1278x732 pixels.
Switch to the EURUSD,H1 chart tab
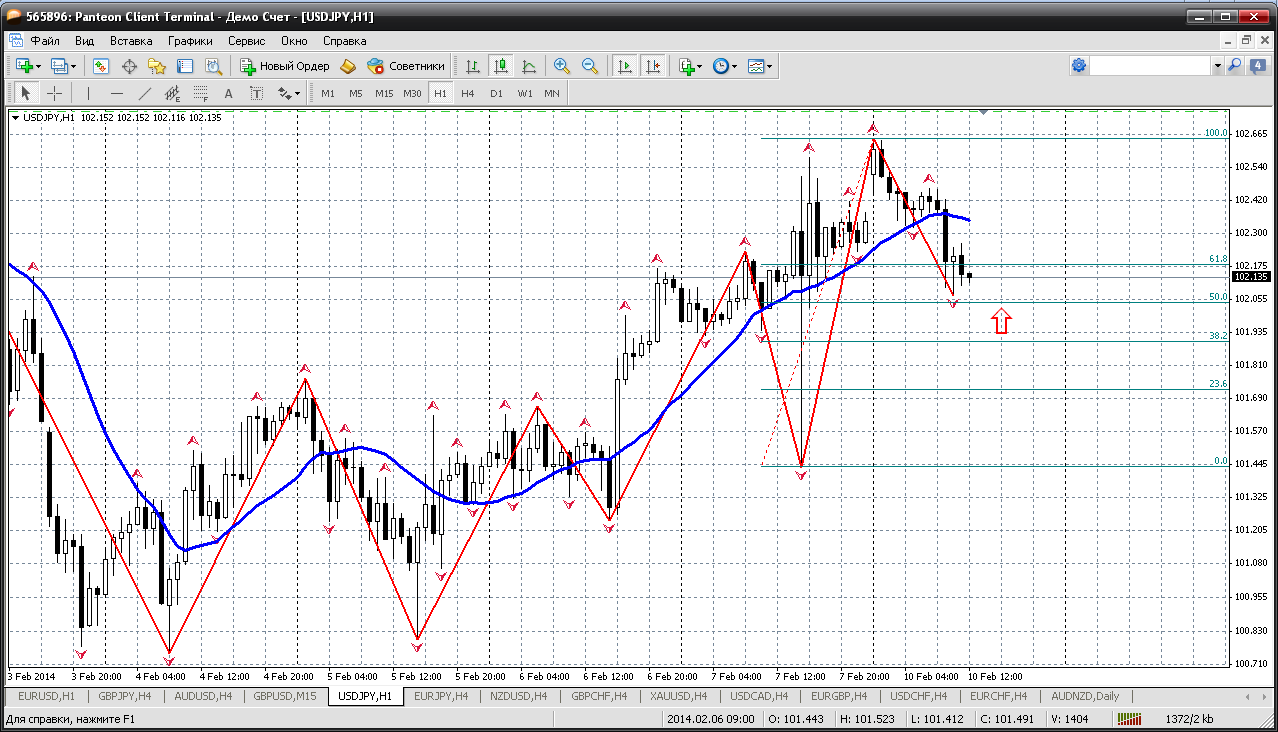tap(46, 696)
